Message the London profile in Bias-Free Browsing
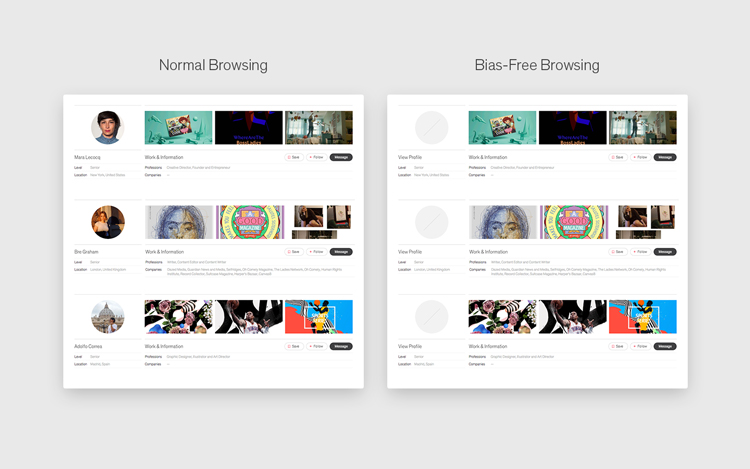Image resolution: width=750 pixels, height=469 pixels. (x=665, y=252)
